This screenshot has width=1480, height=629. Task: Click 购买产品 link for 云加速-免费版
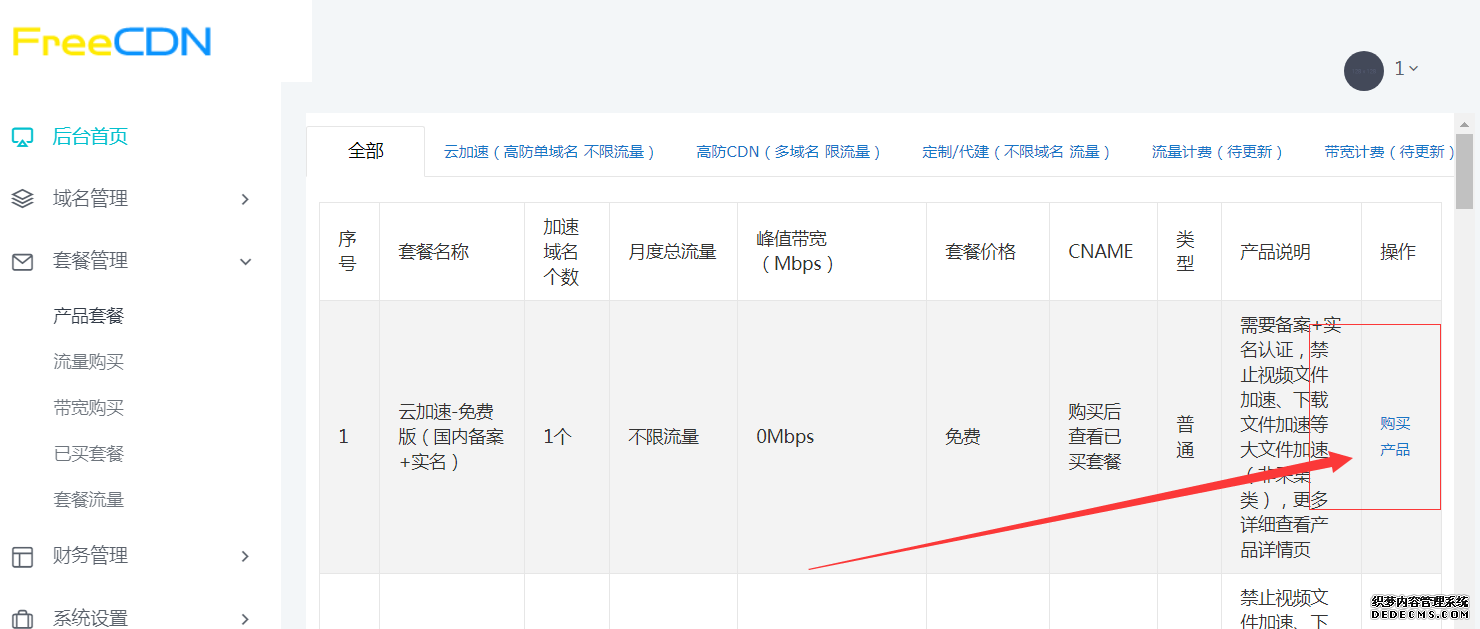click(1395, 436)
